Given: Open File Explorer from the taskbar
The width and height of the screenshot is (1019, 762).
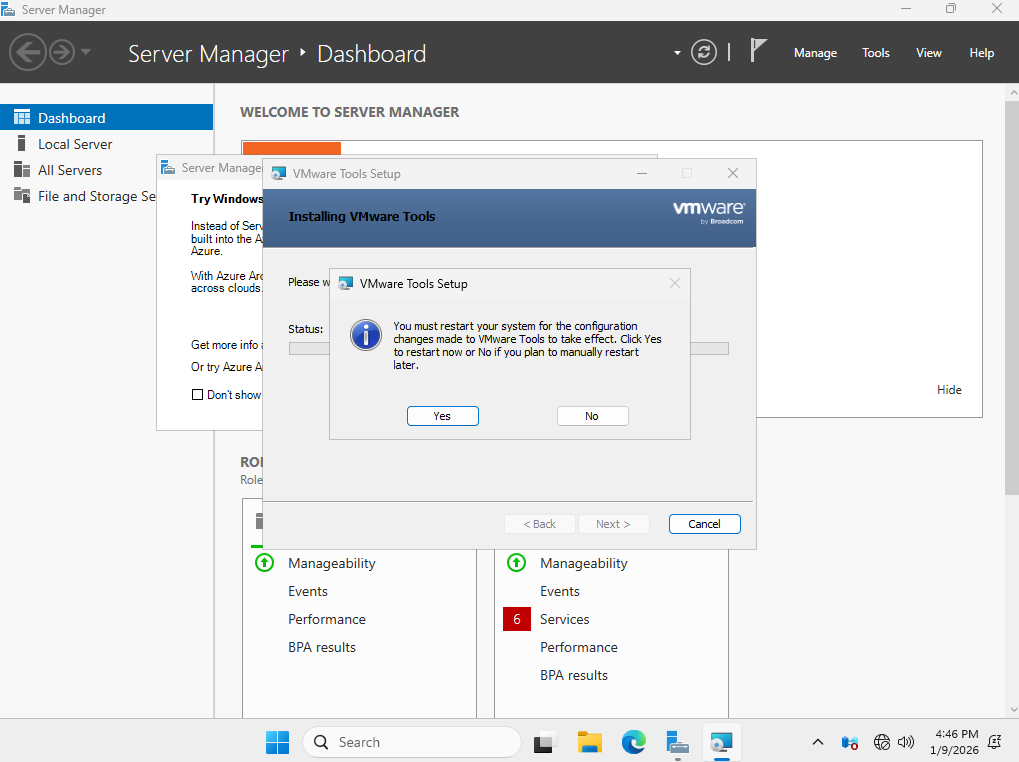Looking at the screenshot, I should tap(589, 742).
